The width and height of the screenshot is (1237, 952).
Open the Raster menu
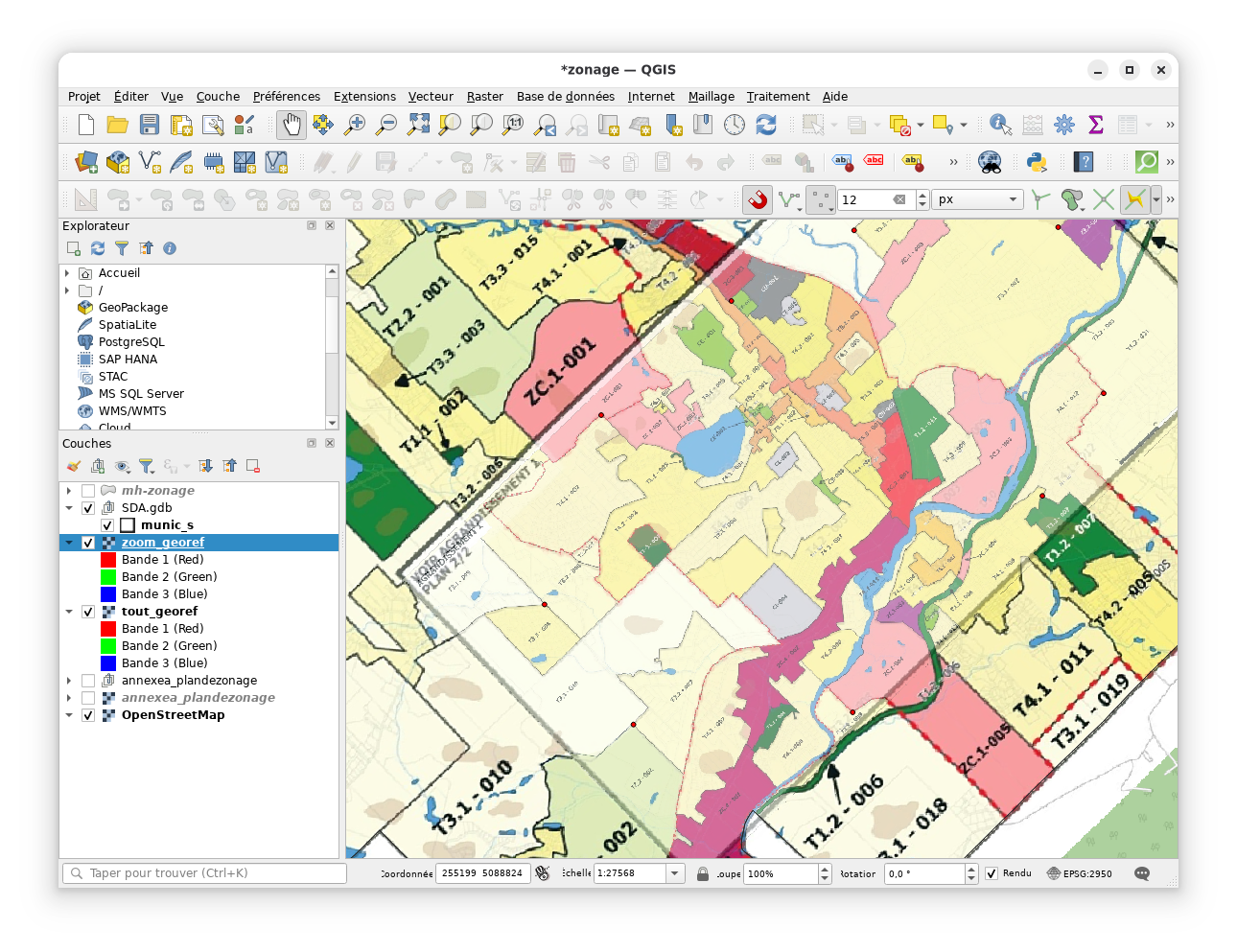pos(484,97)
